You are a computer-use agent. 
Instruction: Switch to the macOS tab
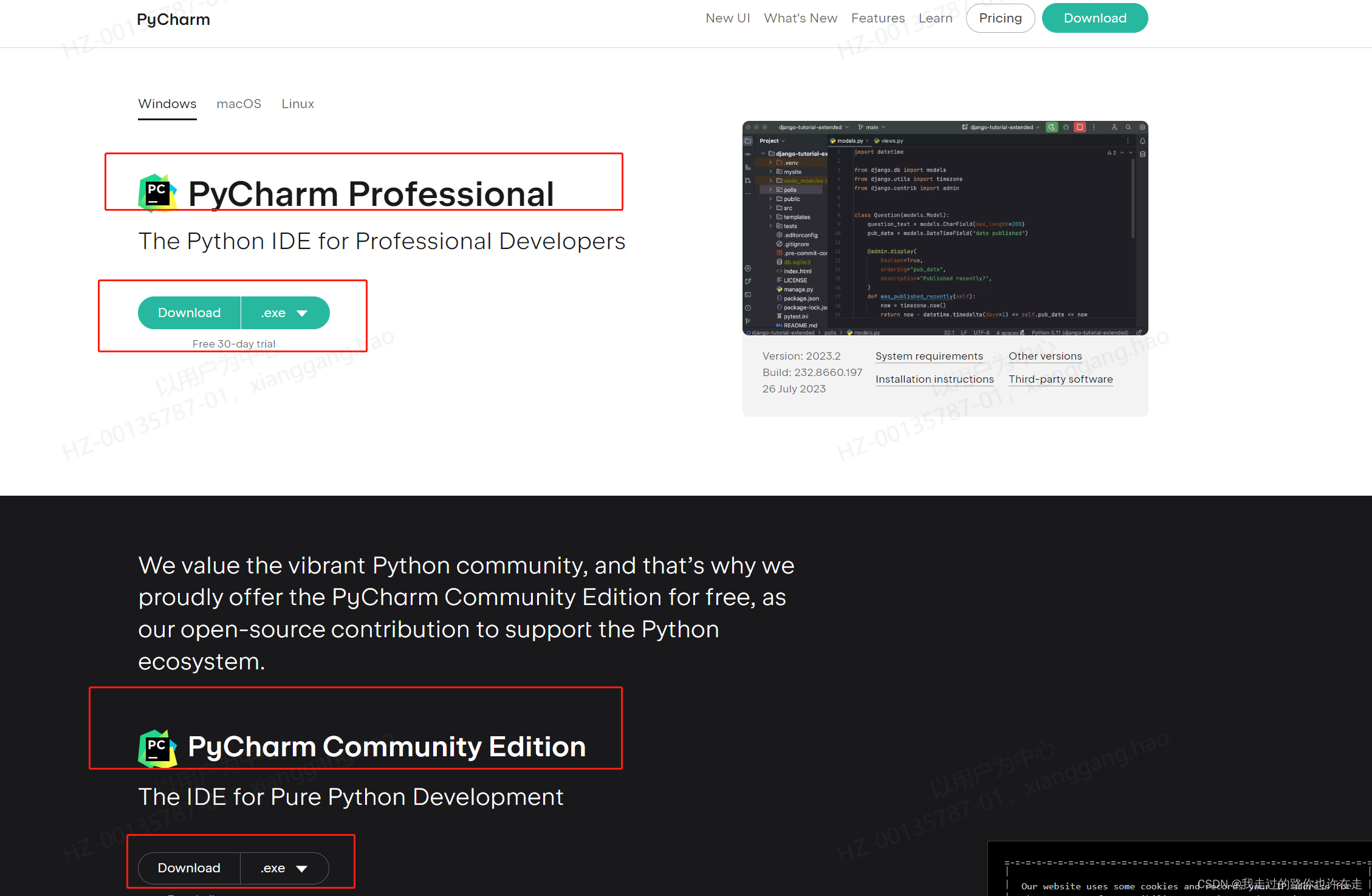click(x=239, y=104)
